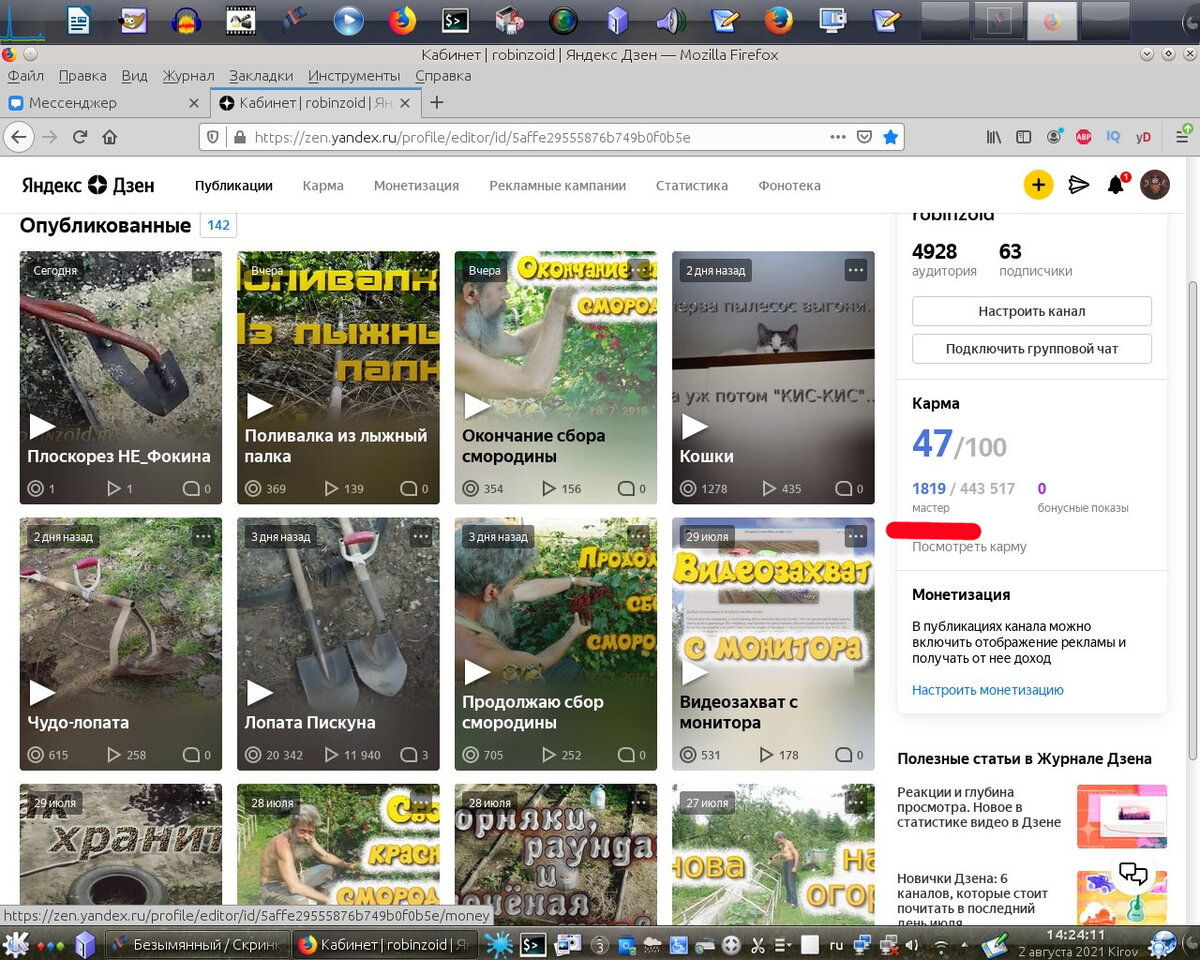The height and width of the screenshot is (960, 1200).
Task: Open options menu on Чудо-лопата card
Action: tap(203, 536)
